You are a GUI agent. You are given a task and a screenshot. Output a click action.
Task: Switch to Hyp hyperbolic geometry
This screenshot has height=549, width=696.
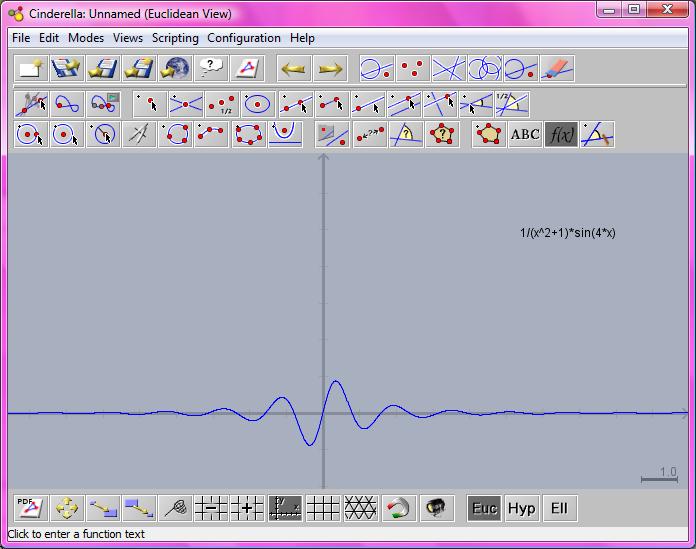point(521,508)
